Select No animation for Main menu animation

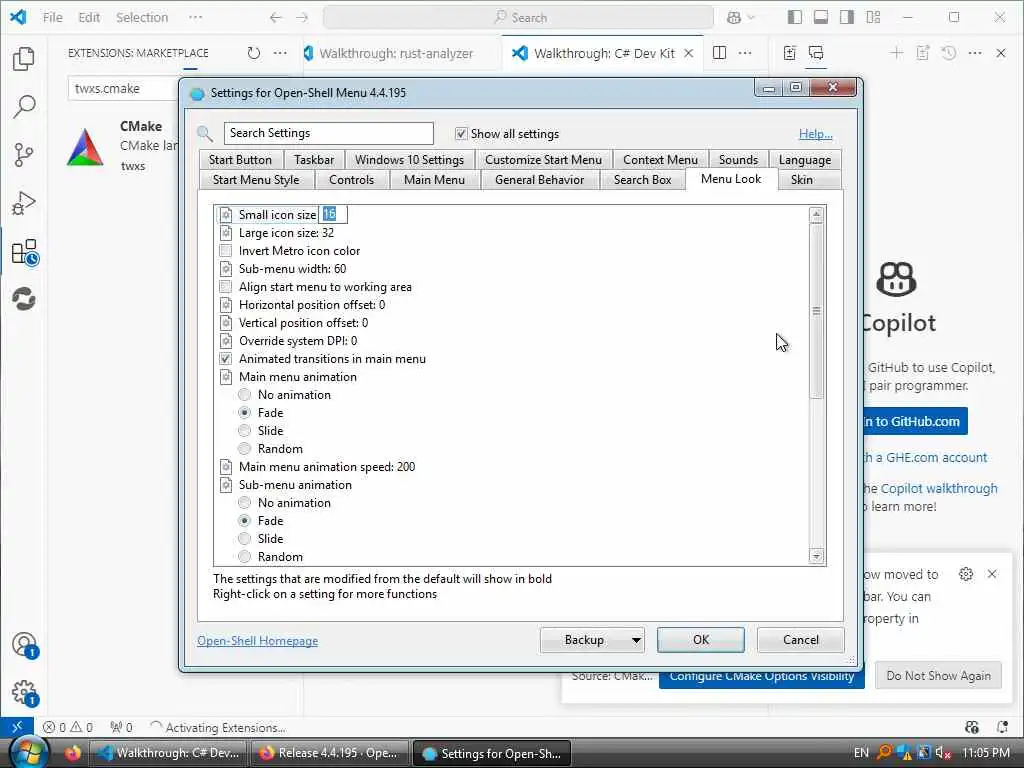244,394
